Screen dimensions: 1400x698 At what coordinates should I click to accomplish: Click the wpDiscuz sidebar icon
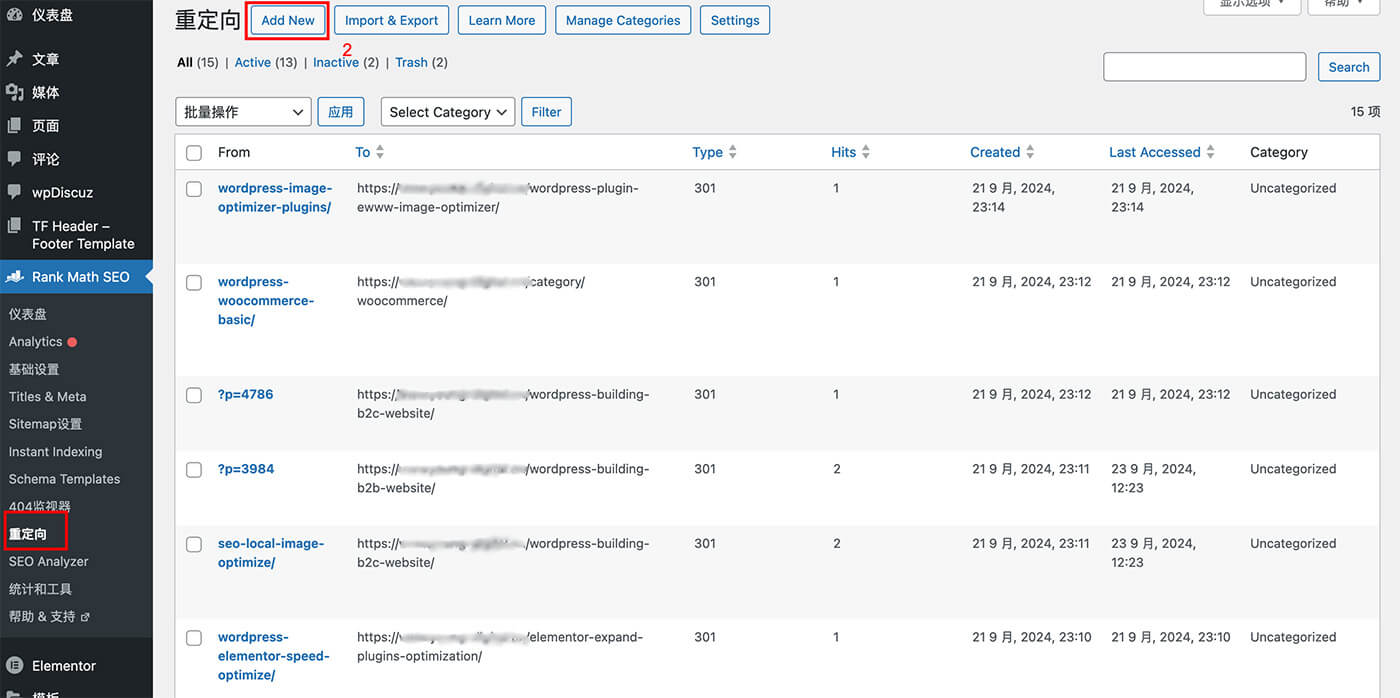(14, 192)
